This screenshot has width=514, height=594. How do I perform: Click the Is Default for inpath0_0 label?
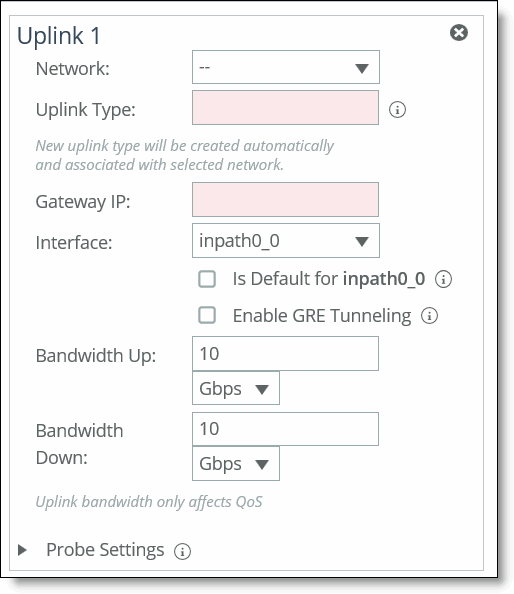[x=328, y=279]
